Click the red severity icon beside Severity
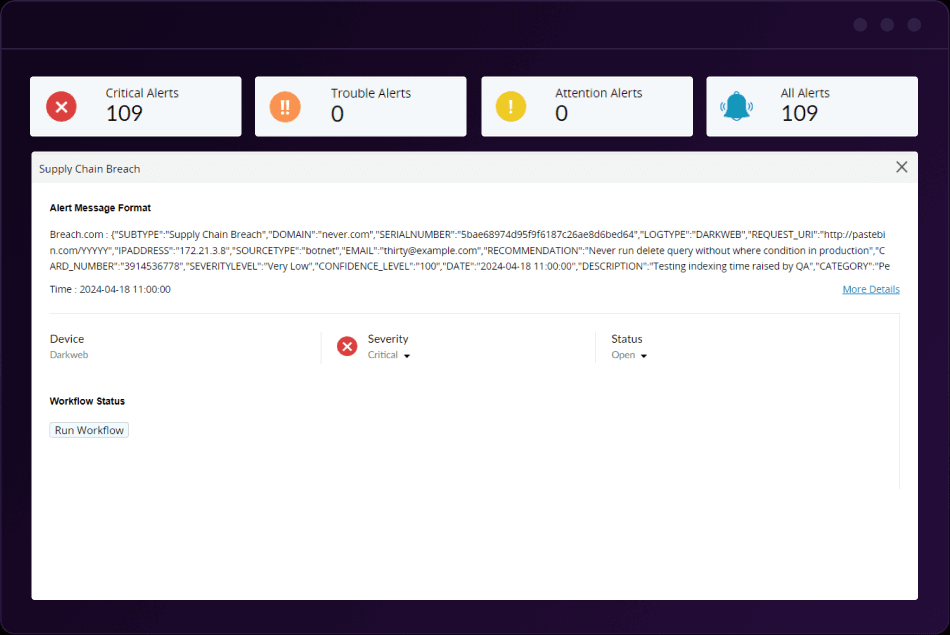 click(347, 346)
